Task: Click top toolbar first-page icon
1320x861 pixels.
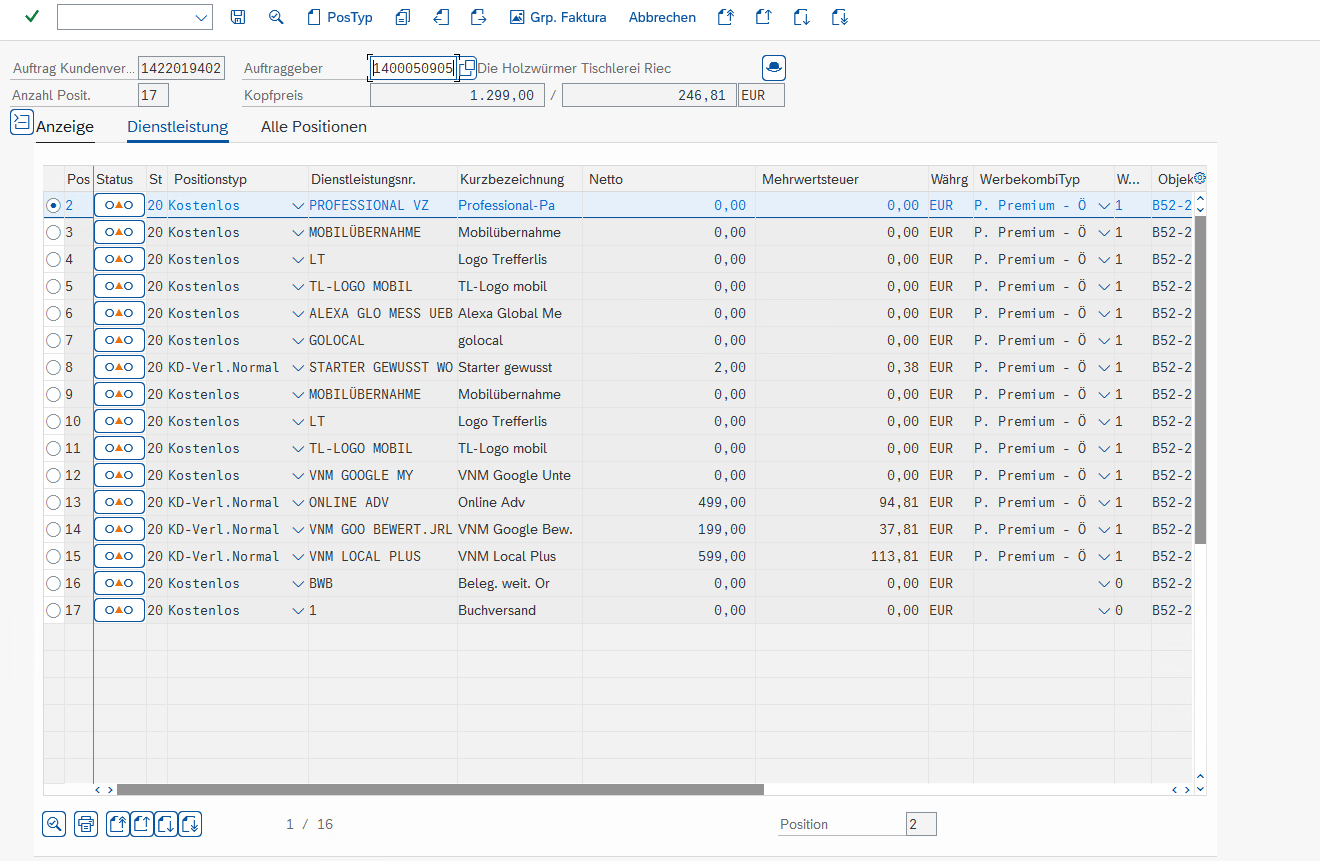Action: (x=726, y=17)
